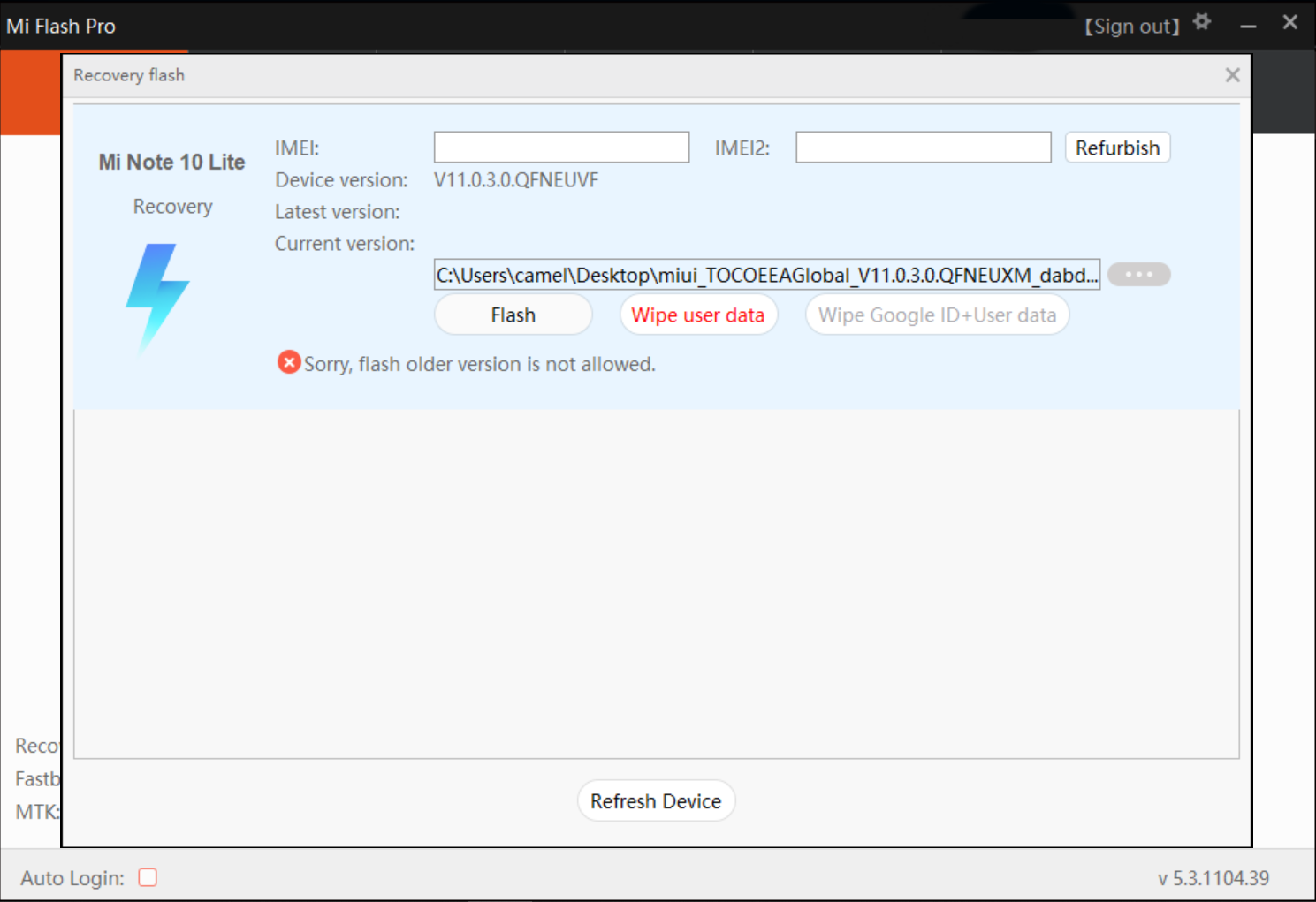Click the version number v 5.3.1104.39
The height and width of the screenshot is (902, 1316).
click(1213, 878)
